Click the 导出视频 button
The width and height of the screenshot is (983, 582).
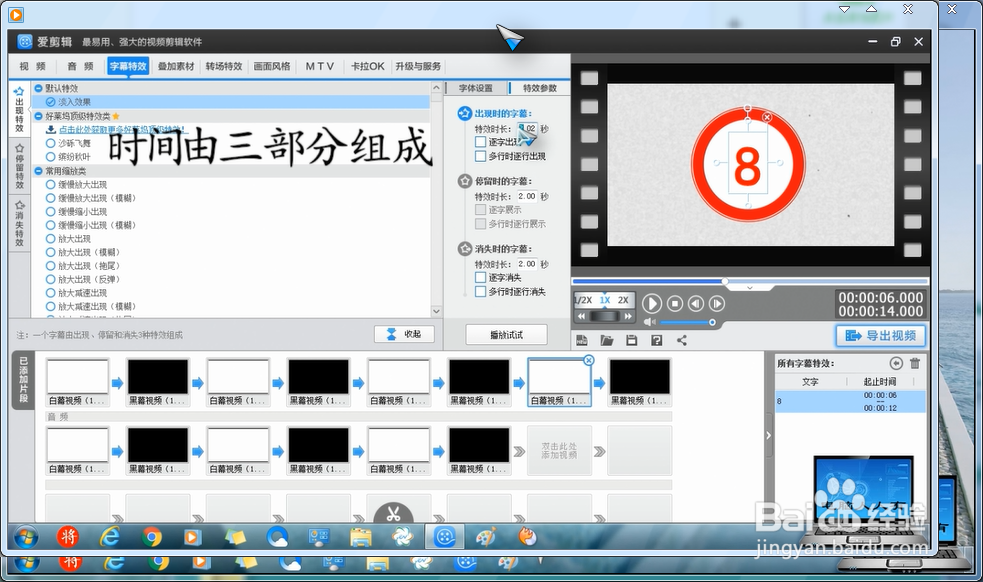point(881,336)
